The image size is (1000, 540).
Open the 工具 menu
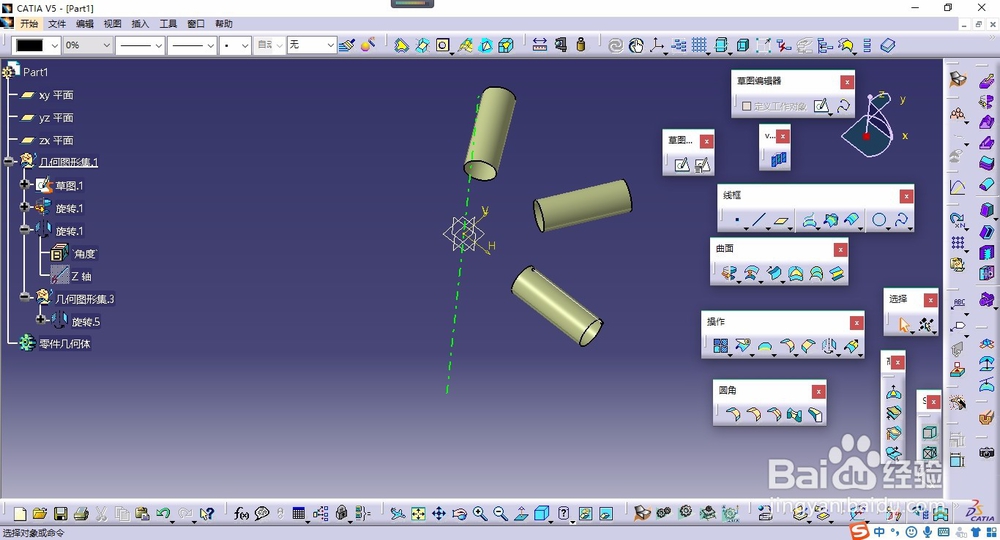(x=168, y=24)
